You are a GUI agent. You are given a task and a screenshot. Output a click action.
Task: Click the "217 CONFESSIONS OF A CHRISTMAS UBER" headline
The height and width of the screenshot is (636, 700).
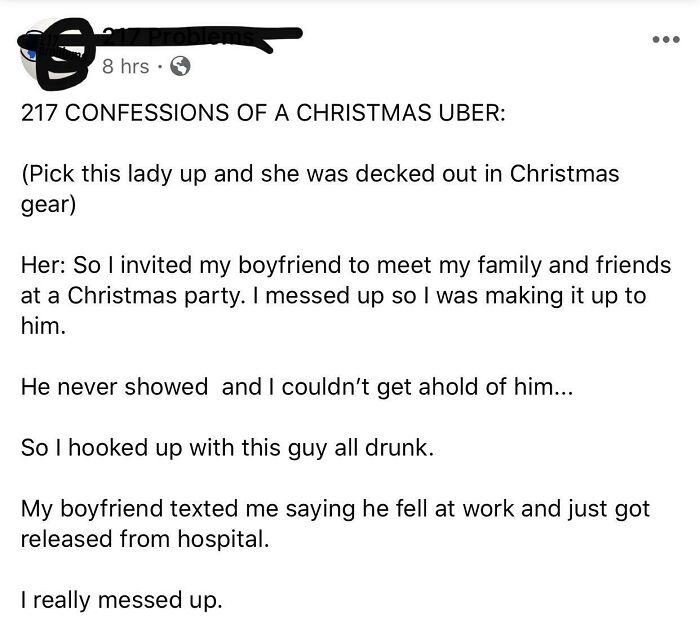point(264,112)
